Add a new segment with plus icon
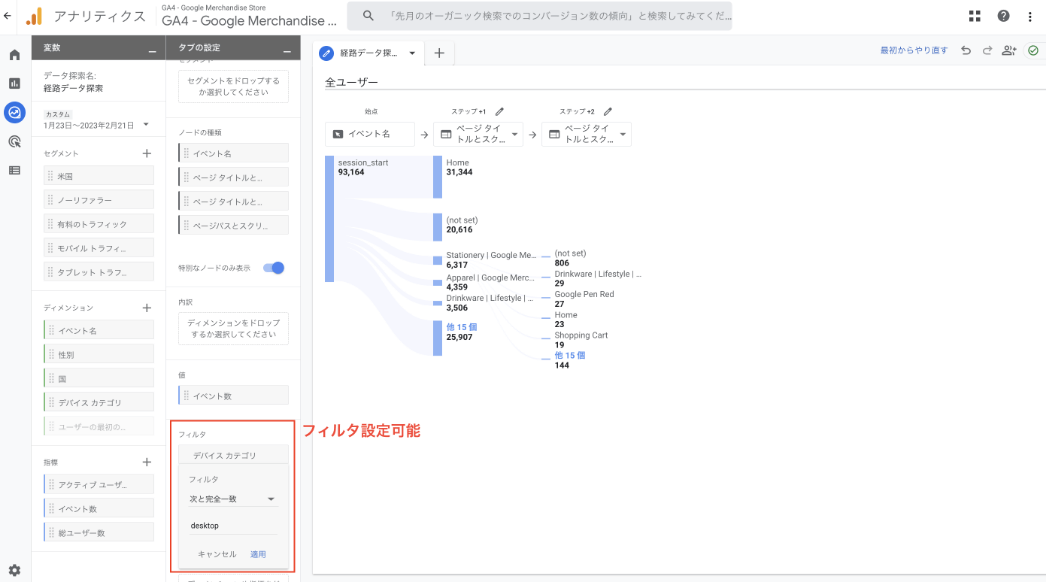 [x=147, y=154]
